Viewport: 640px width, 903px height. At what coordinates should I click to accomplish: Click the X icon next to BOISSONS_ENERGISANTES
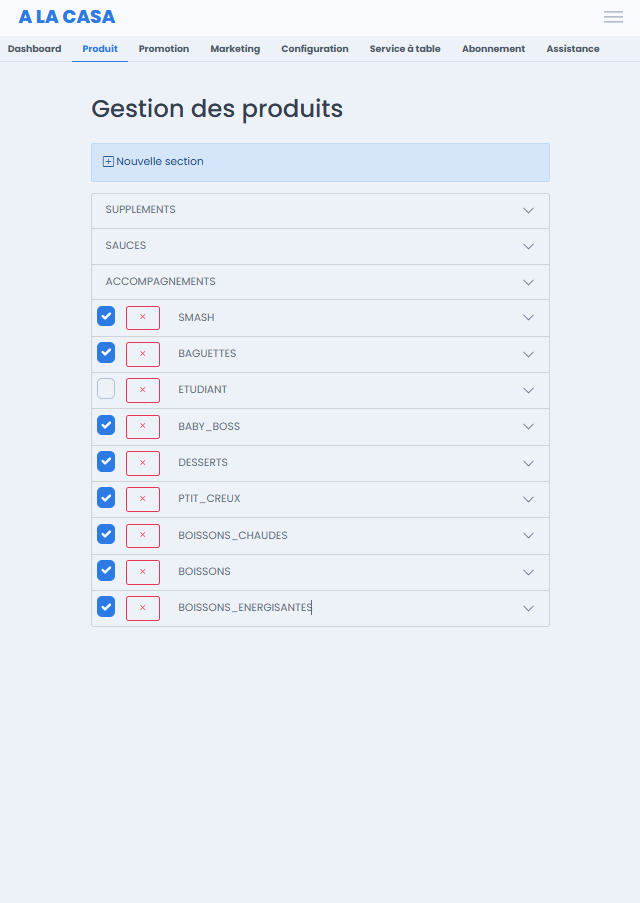pos(143,609)
